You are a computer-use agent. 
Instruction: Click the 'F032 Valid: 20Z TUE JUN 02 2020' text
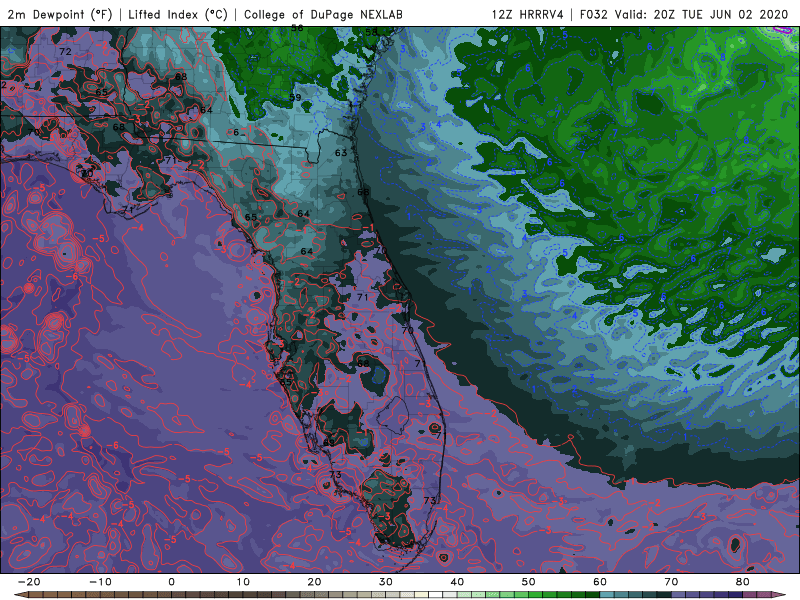point(684,14)
